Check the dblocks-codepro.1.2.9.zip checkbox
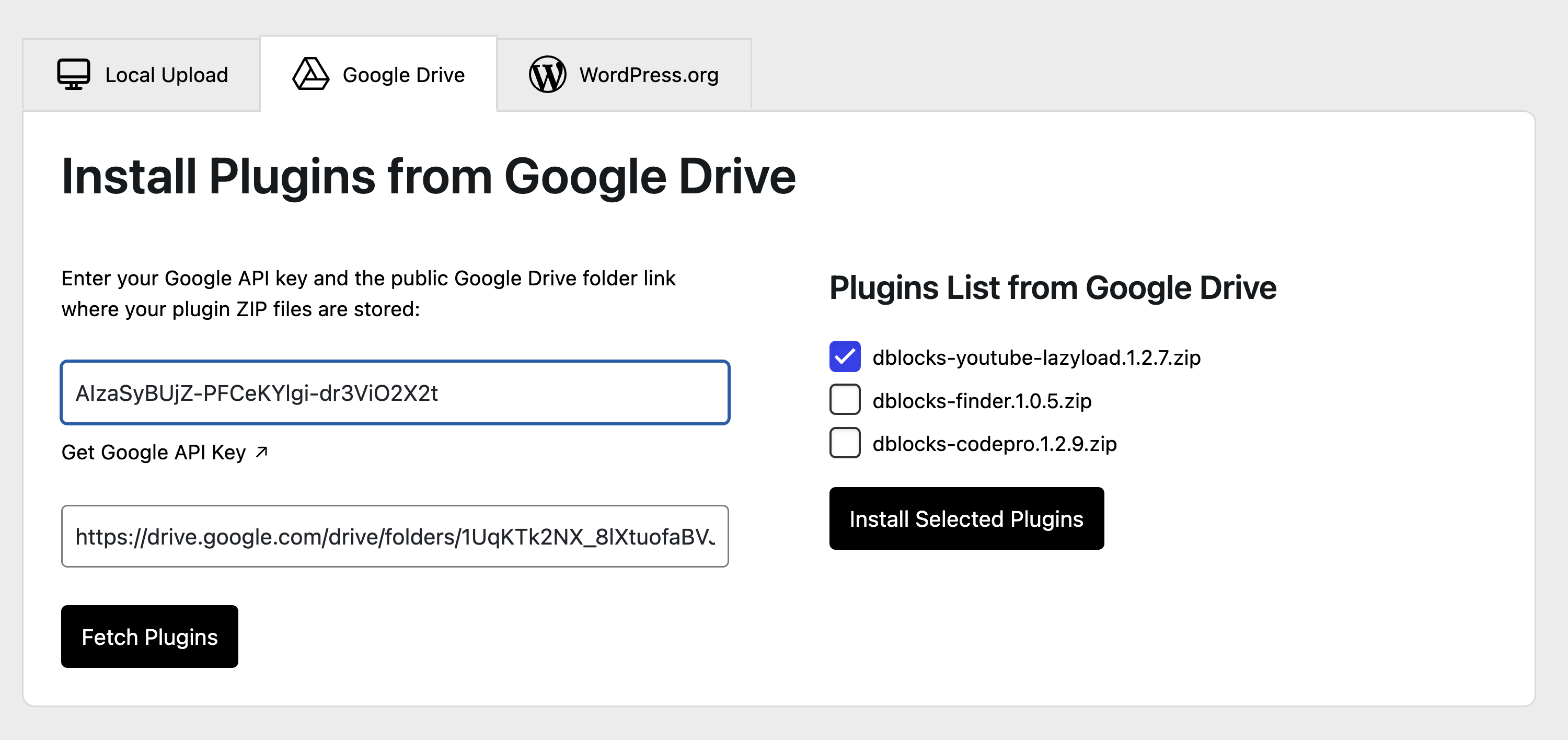Viewport: 1568px width, 740px height. pos(845,443)
